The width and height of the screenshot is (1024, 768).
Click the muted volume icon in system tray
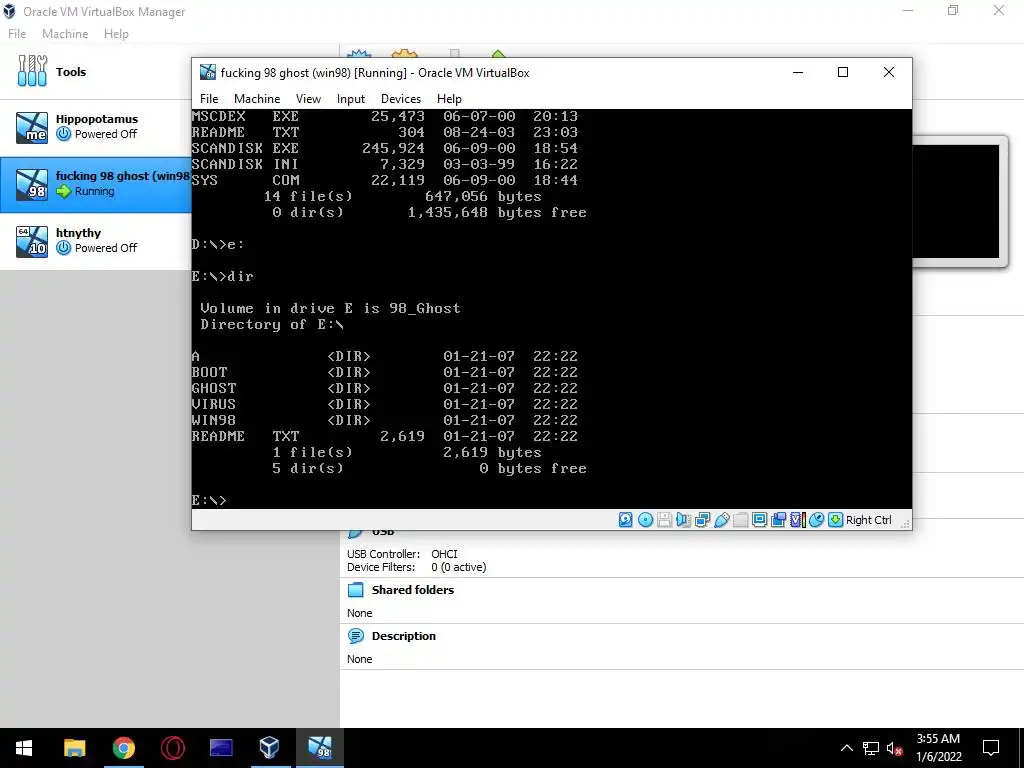click(x=894, y=748)
